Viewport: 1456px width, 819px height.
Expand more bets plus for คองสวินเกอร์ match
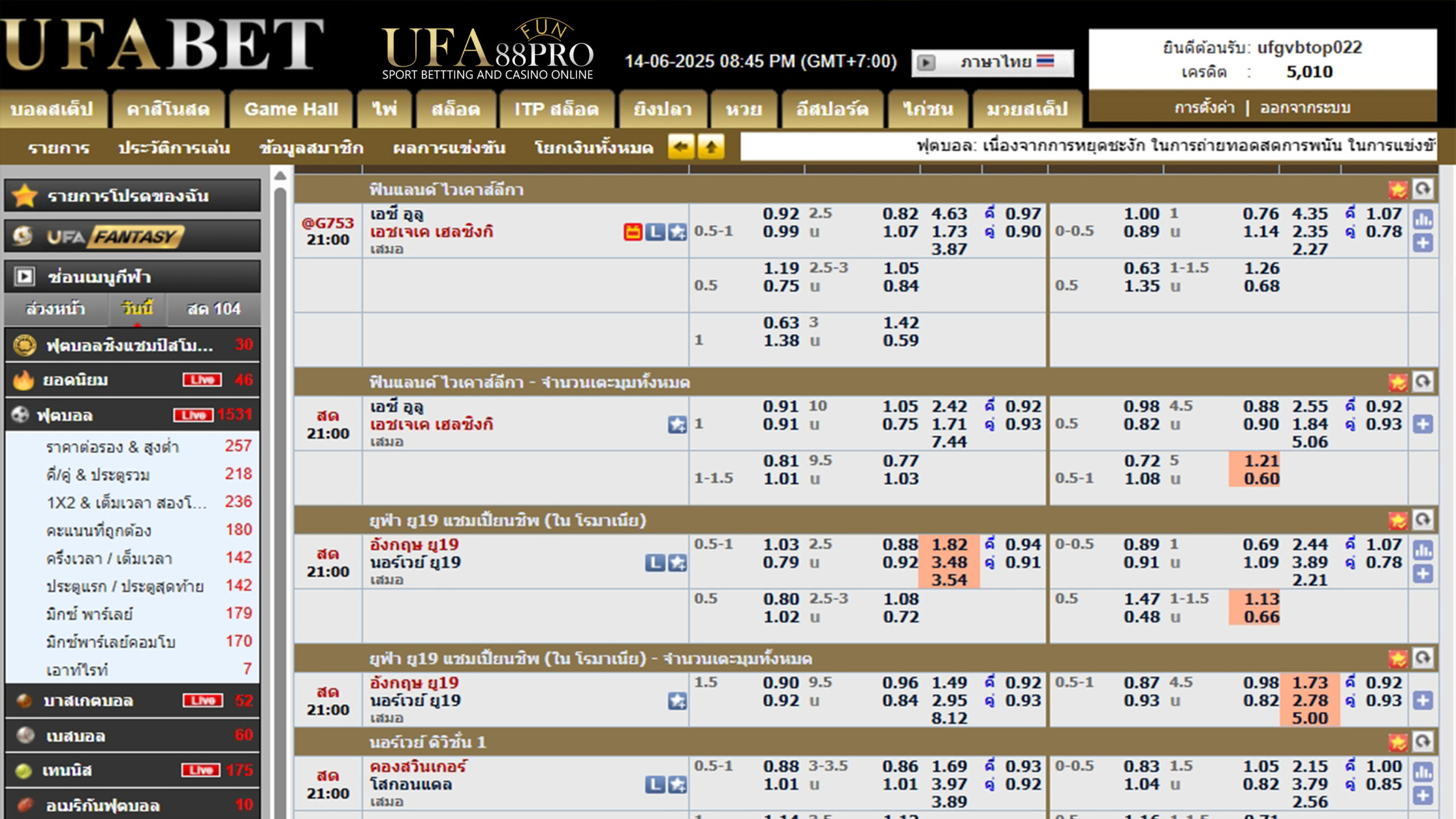[1423, 796]
